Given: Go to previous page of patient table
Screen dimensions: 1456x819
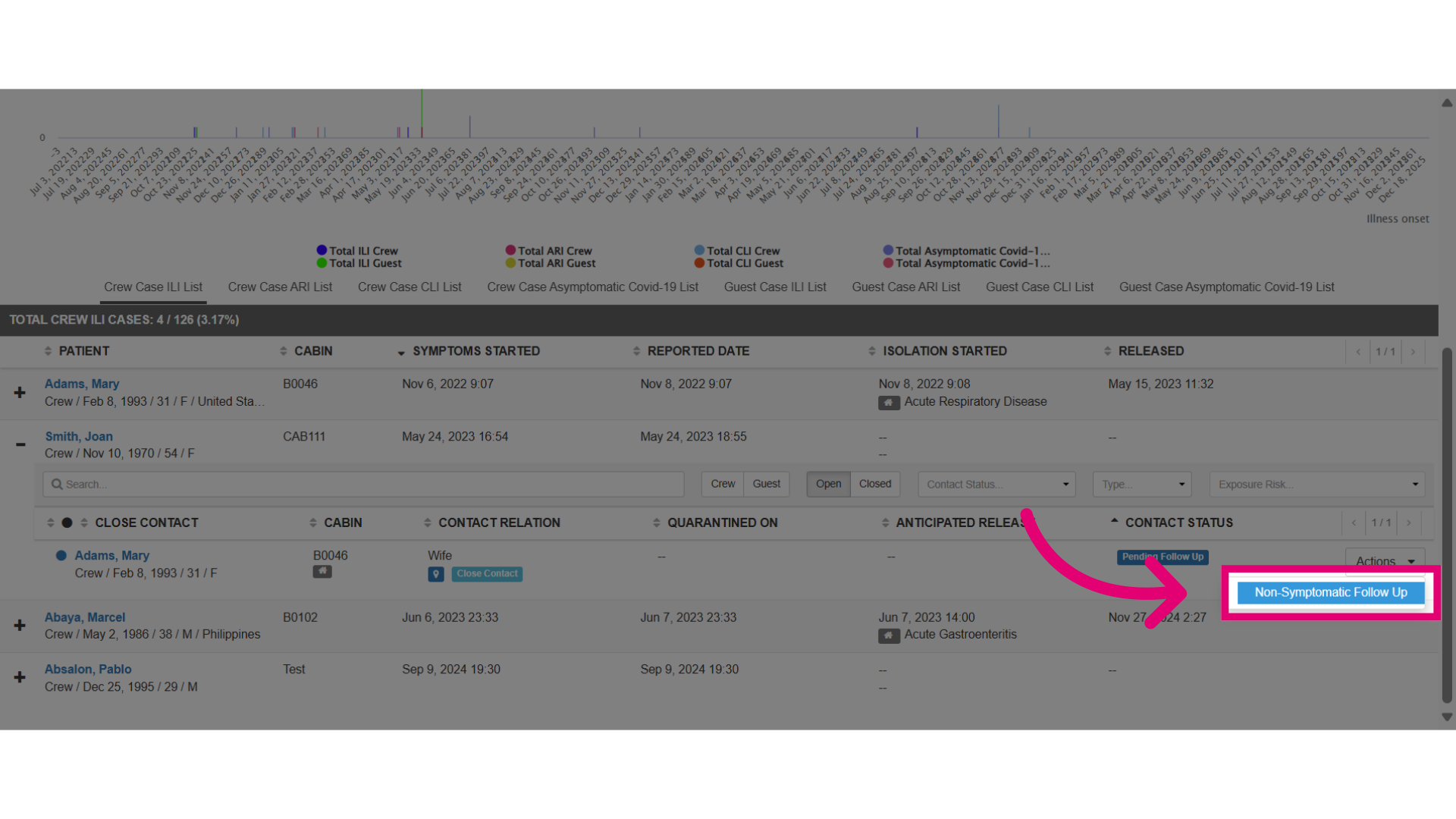Looking at the screenshot, I should click(x=1358, y=352).
